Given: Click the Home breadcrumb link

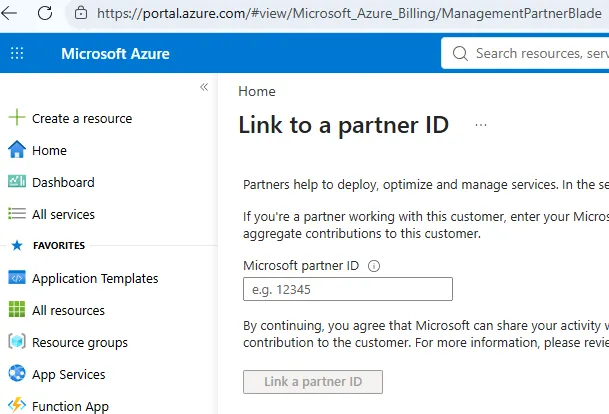Looking at the screenshot, I should click(x=257, y=91).
